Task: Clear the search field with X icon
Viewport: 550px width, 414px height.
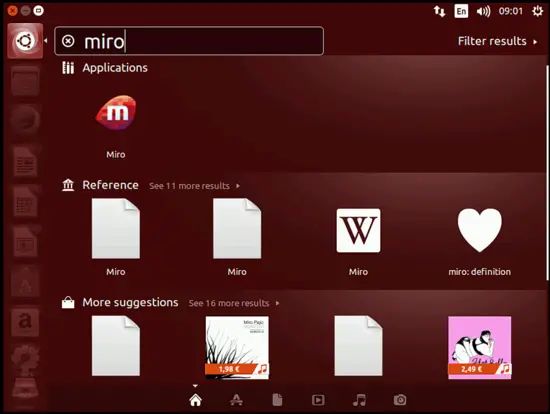Action: point(68,41)
